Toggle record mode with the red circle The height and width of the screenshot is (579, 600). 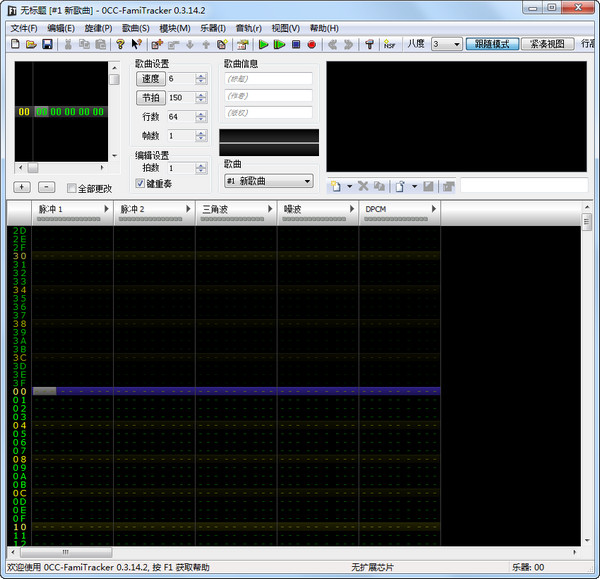coord(312,45)
